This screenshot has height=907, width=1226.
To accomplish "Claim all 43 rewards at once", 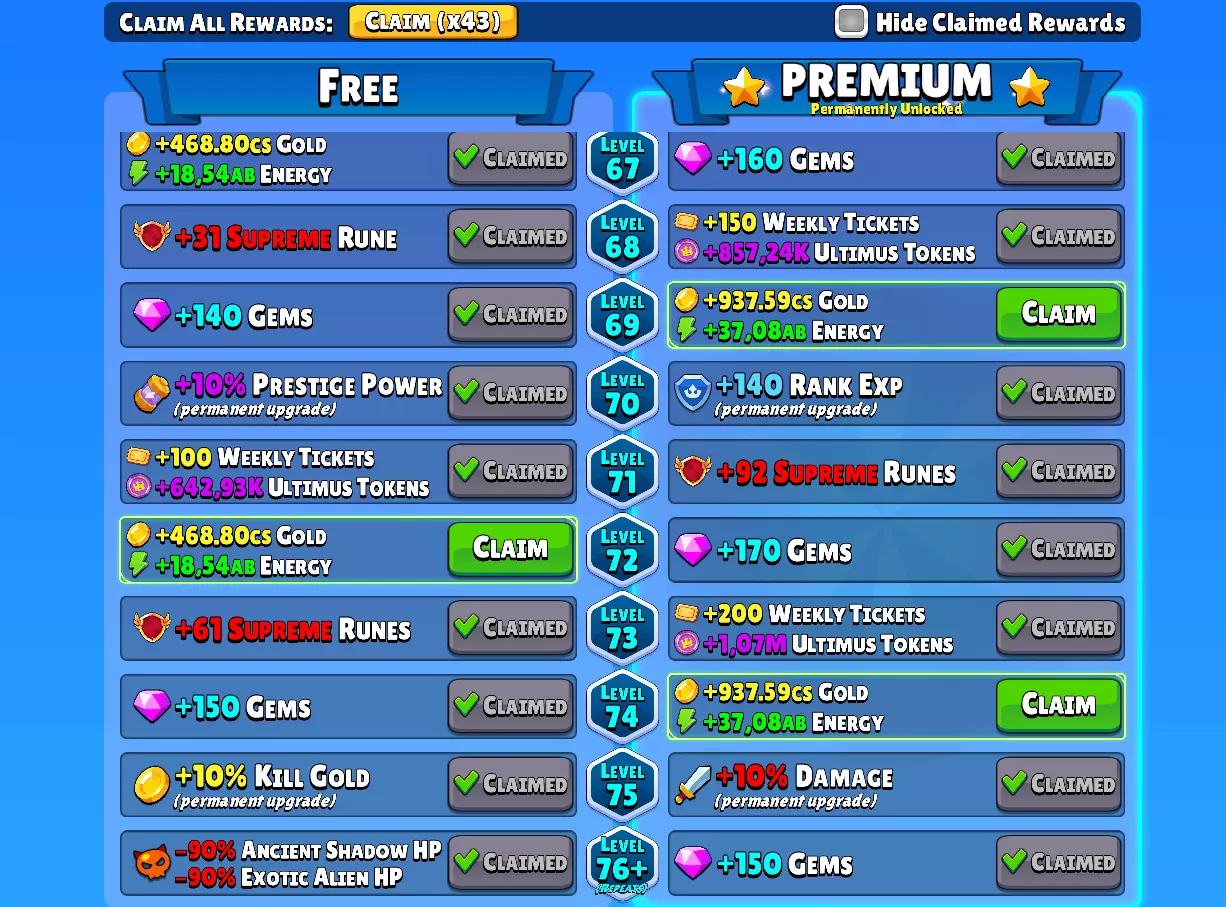I will [432, 22].
